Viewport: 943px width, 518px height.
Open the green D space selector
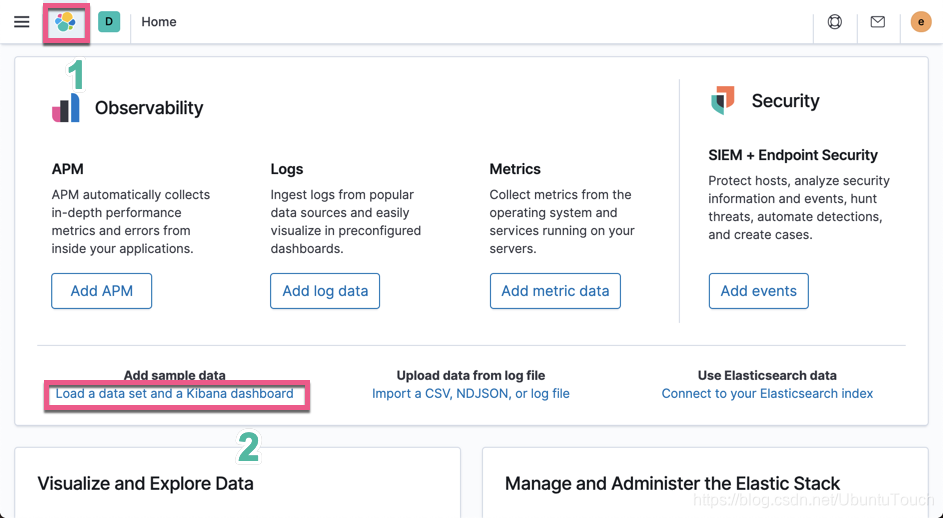(x=109, y=22)
